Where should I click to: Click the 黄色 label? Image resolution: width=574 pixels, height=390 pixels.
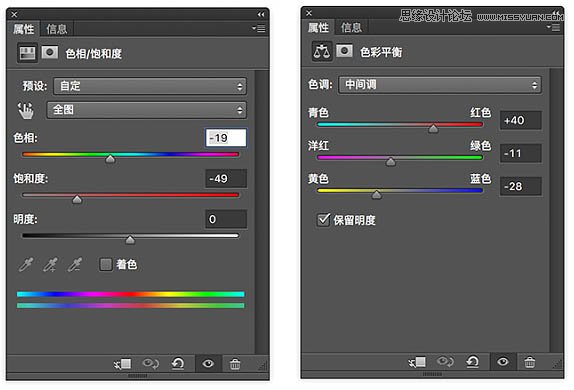coord(318,179)
